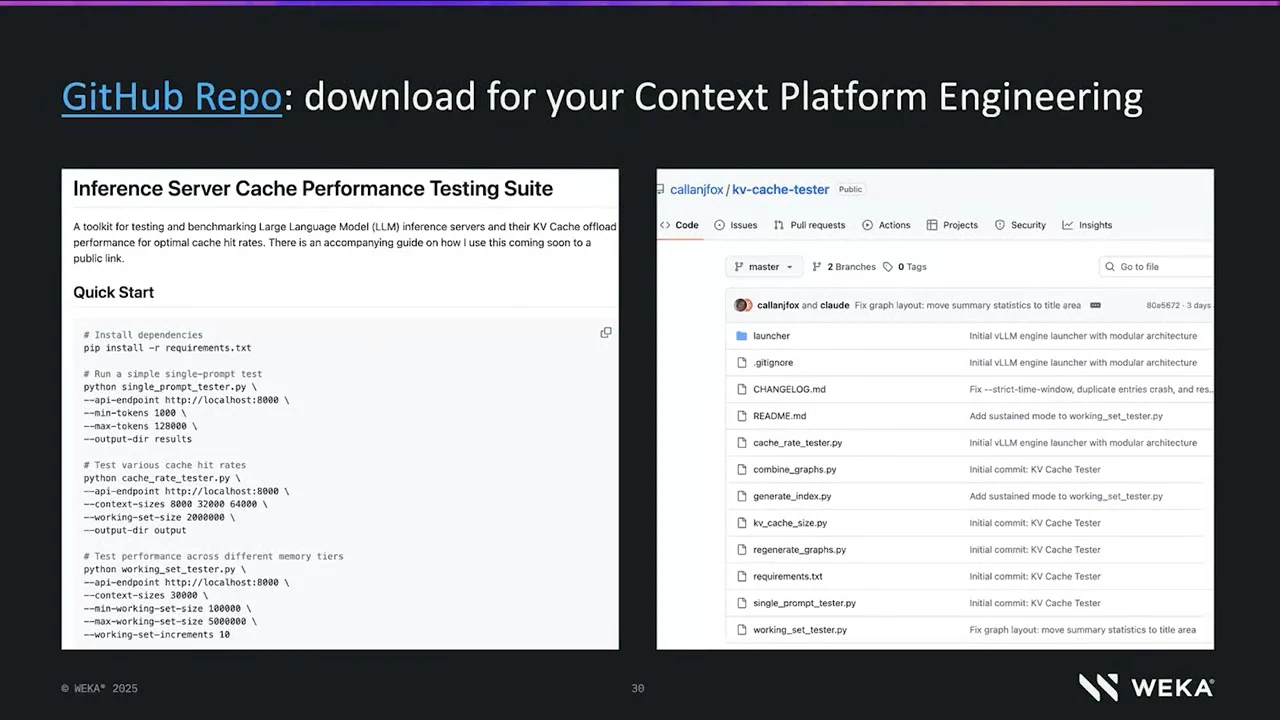Viewport: 1280px width, 720px height.
Task: Click the file icon beside README.md
Action: pyautogui.click(x=742, y=416)
